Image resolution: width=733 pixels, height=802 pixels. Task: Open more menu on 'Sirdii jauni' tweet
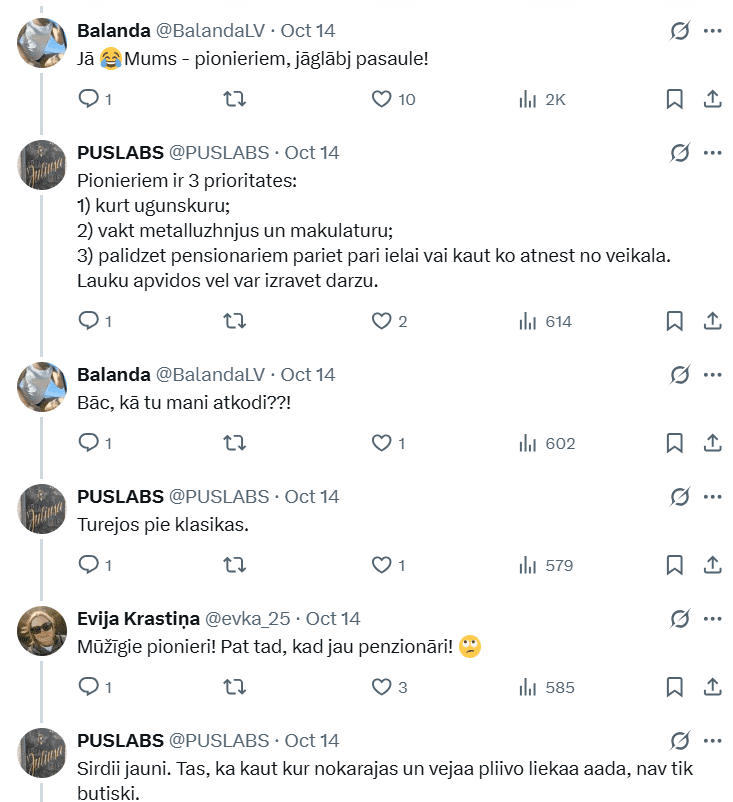713,740
